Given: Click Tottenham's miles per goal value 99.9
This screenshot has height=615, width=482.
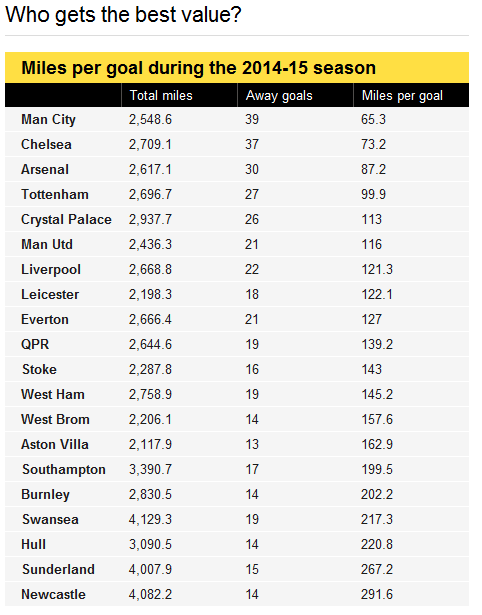Looking at the screenshot, I should tap(373, 194).
